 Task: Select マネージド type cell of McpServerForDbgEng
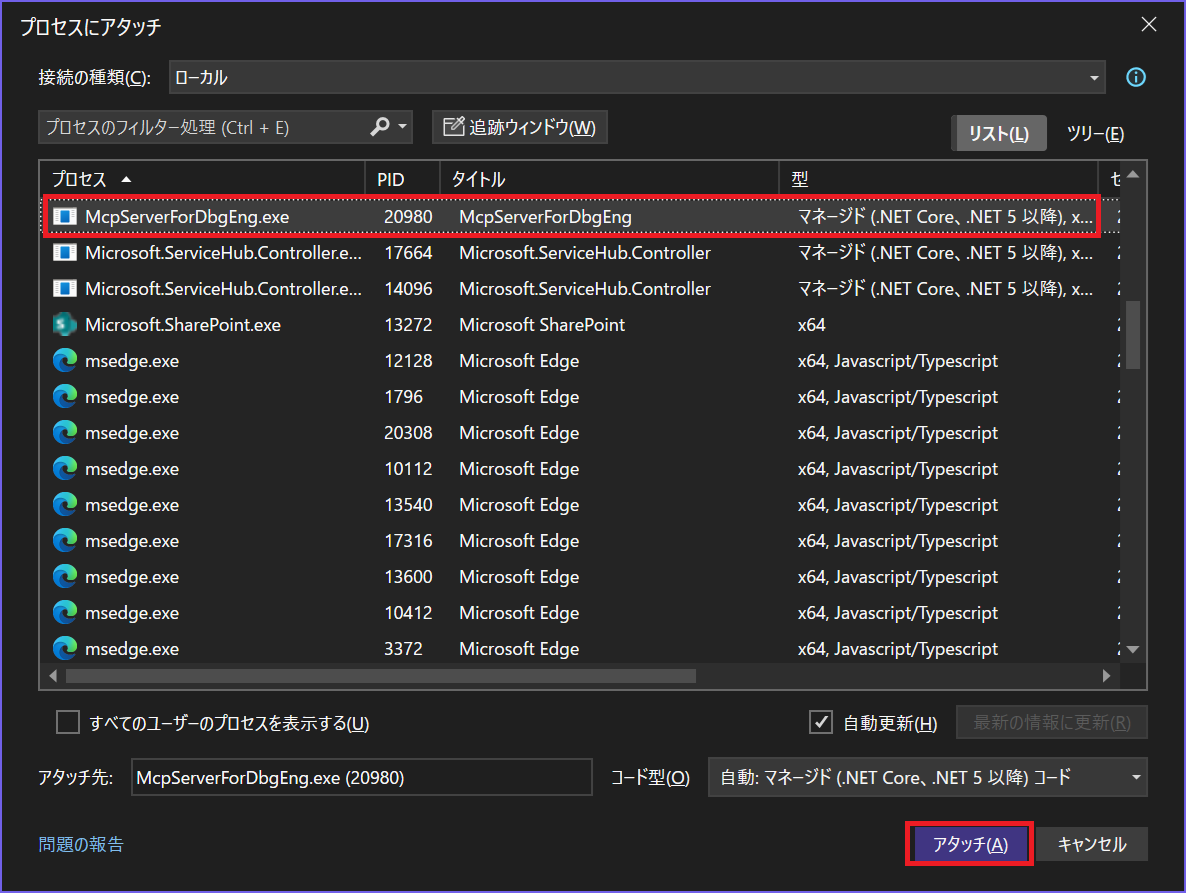[945, 217]
